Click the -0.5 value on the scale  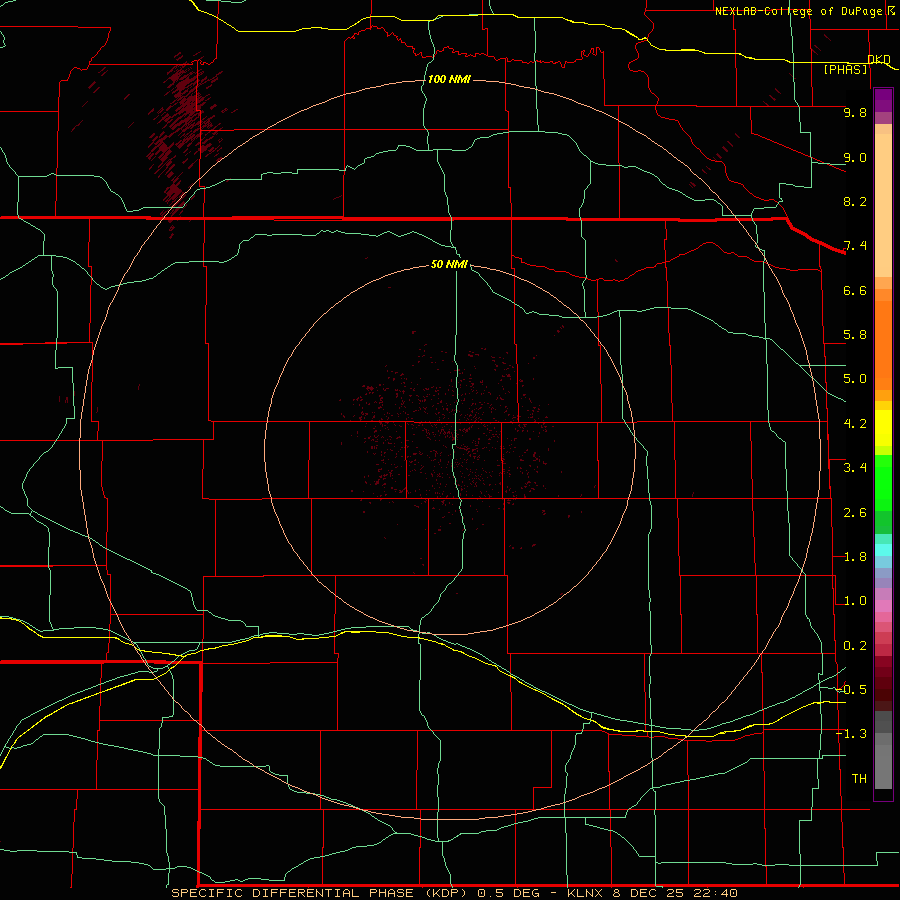852,690
